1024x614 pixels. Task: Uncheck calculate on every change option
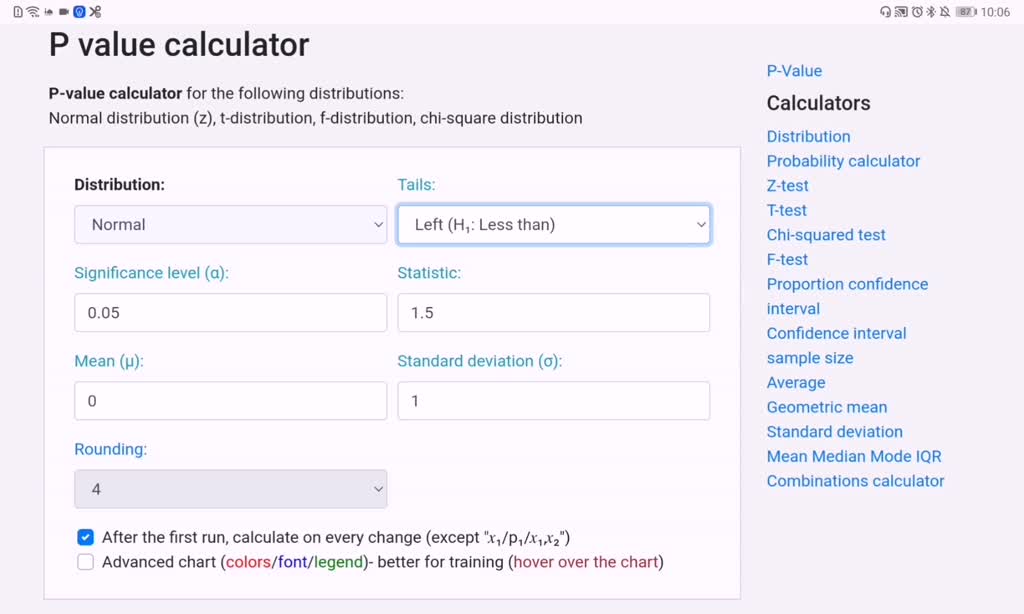click(85, 537)
